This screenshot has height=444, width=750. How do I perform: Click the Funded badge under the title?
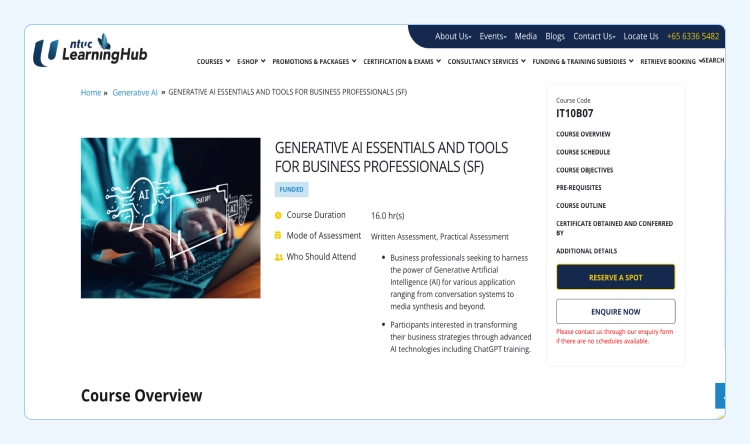[291, 189]
